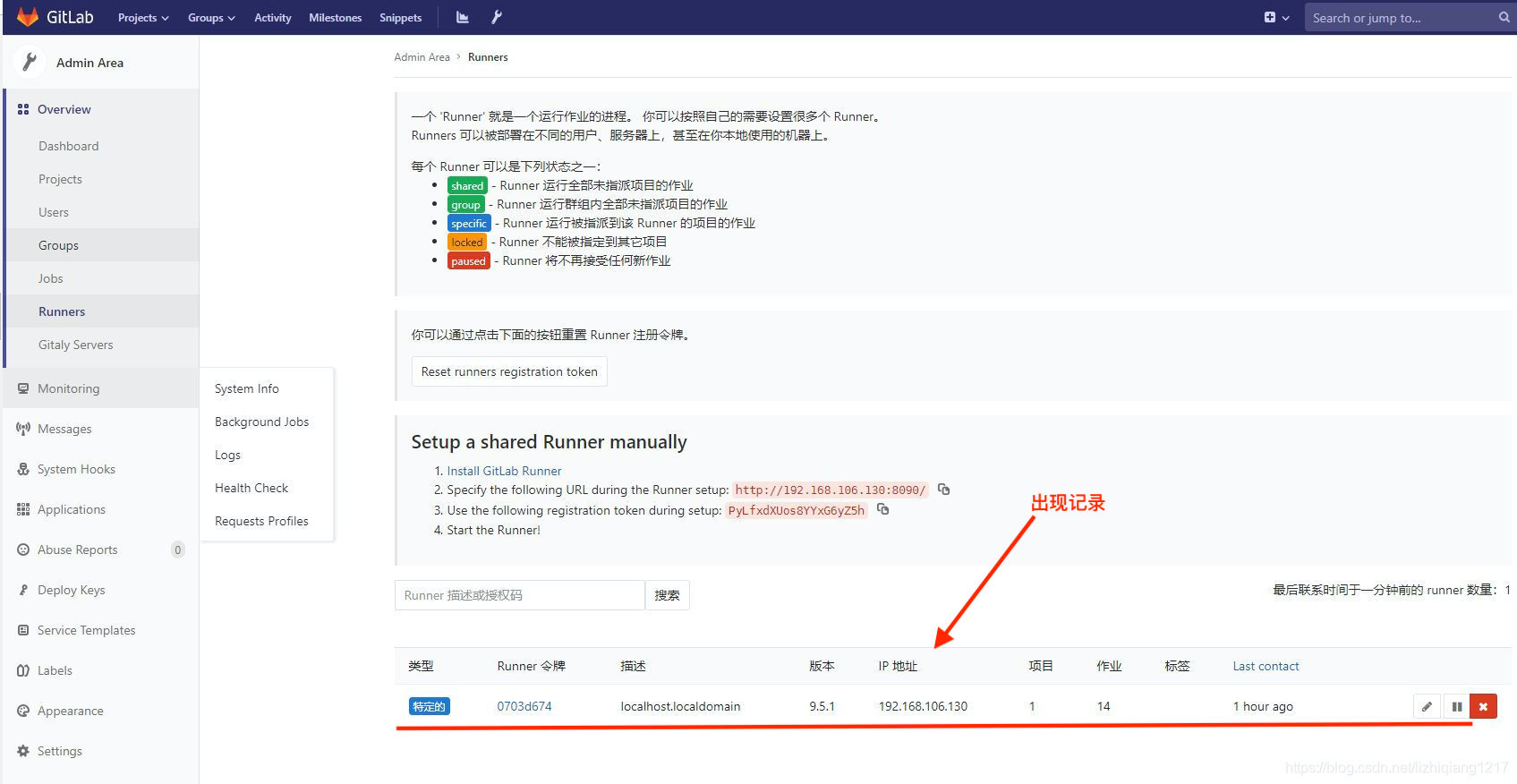
Task: Click the new item plus icon
Action: point(1270,17)
